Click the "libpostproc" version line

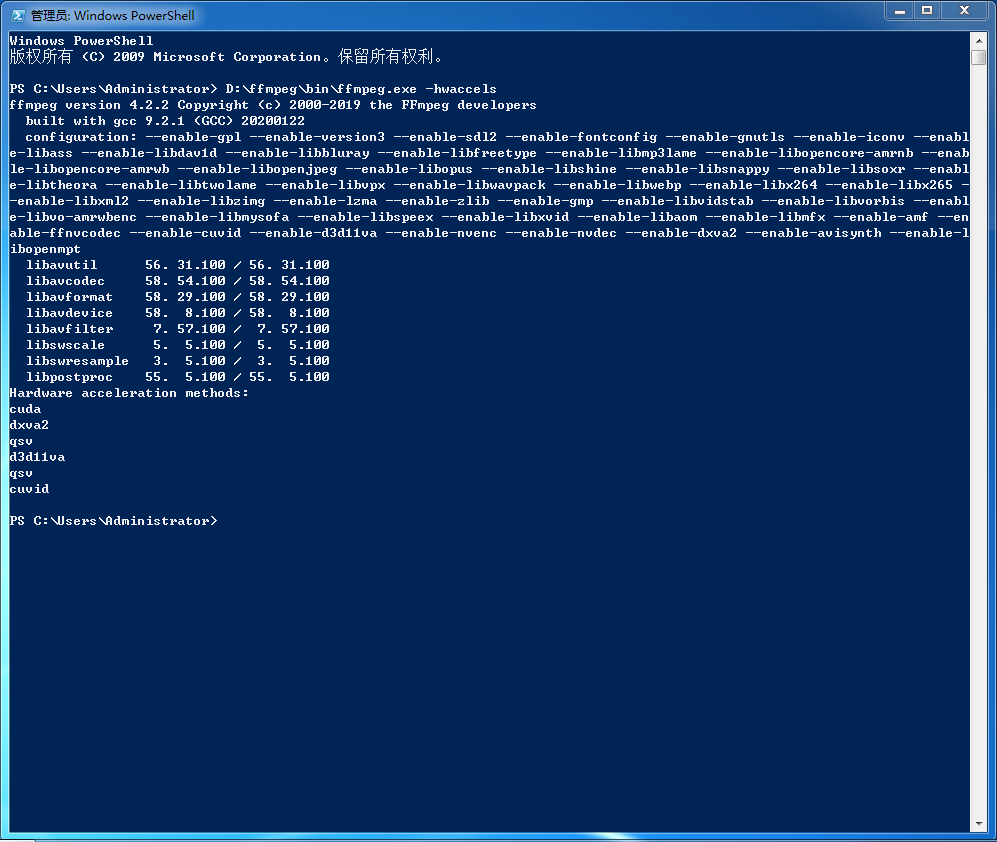177,377
